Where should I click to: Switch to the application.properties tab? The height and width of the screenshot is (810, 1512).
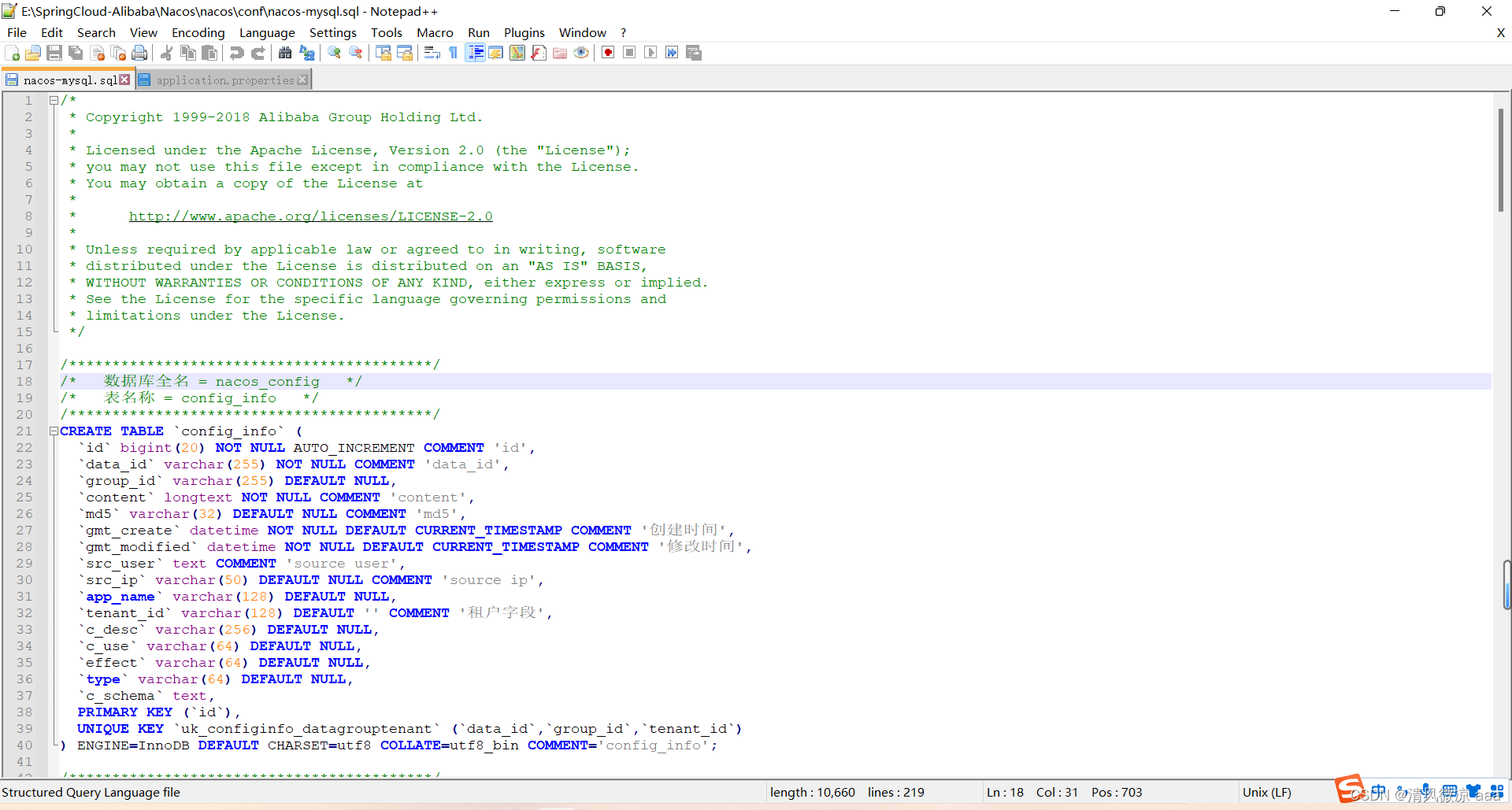click(225, 80)
